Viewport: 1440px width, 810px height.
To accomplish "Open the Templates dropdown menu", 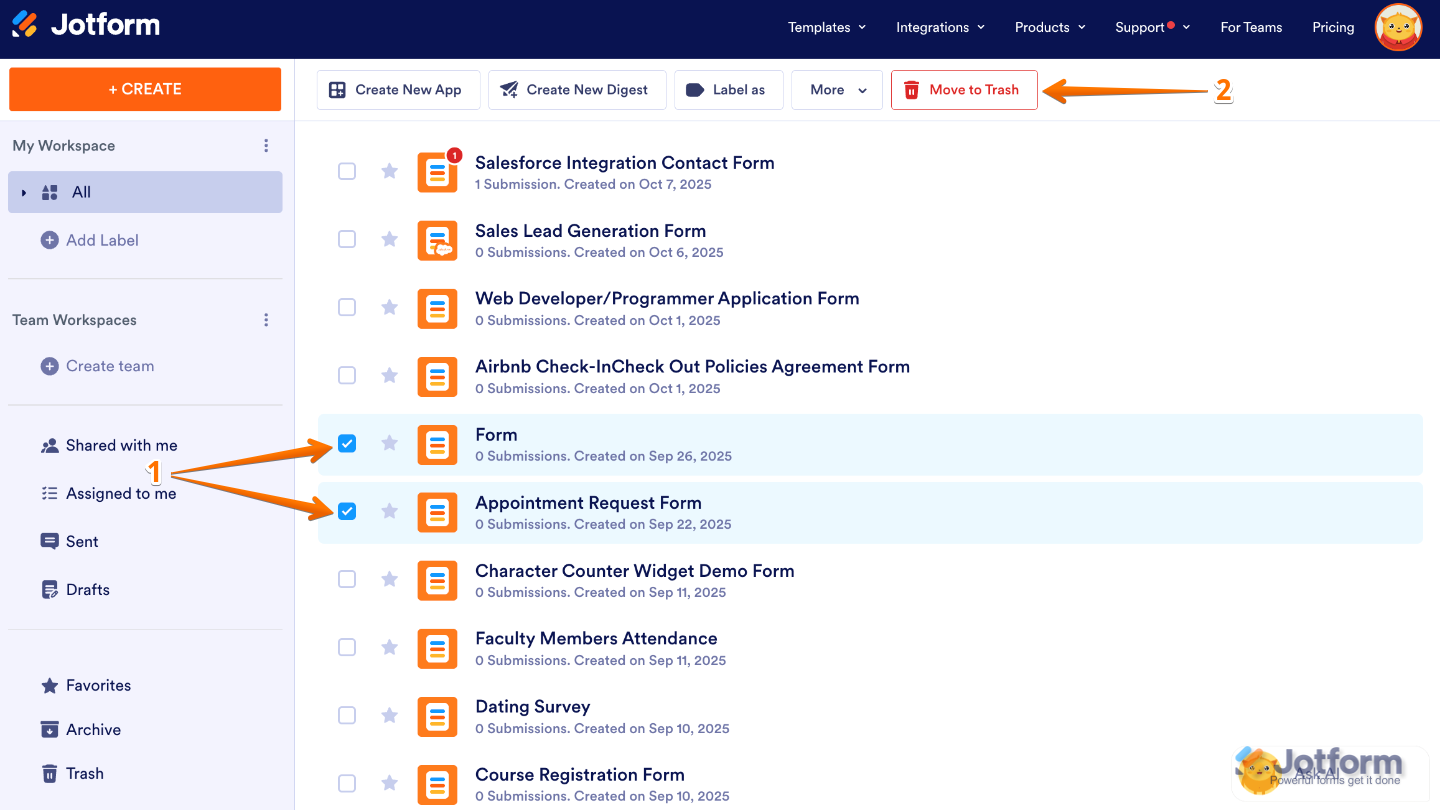I will click(x=826, y=27).
